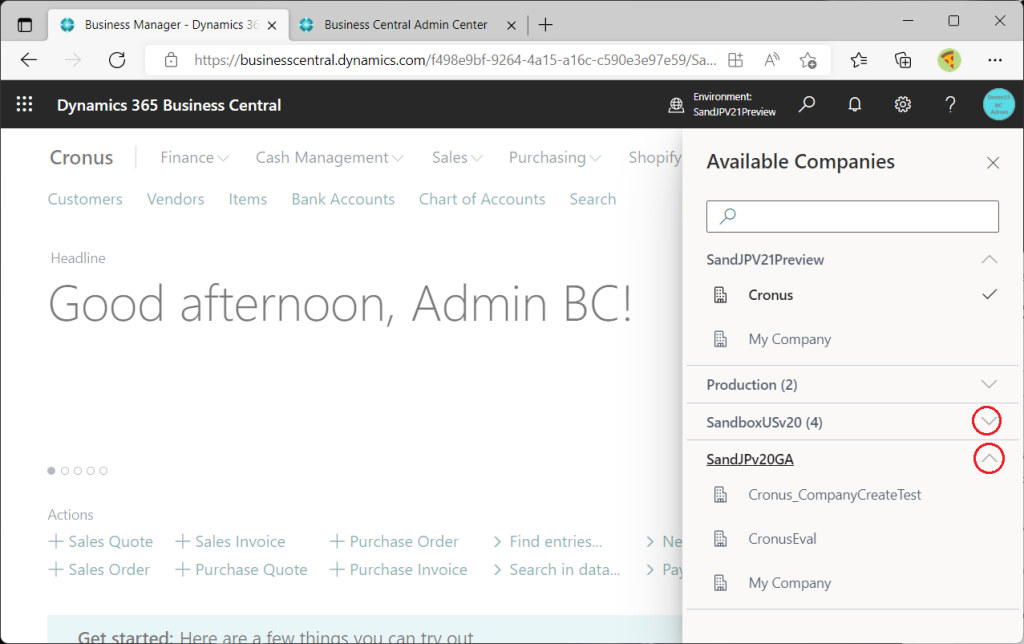Image resolution: width=1024 pixels, height=644 pixels.
Task: Open the Vendors list
Action: point(176,199)
